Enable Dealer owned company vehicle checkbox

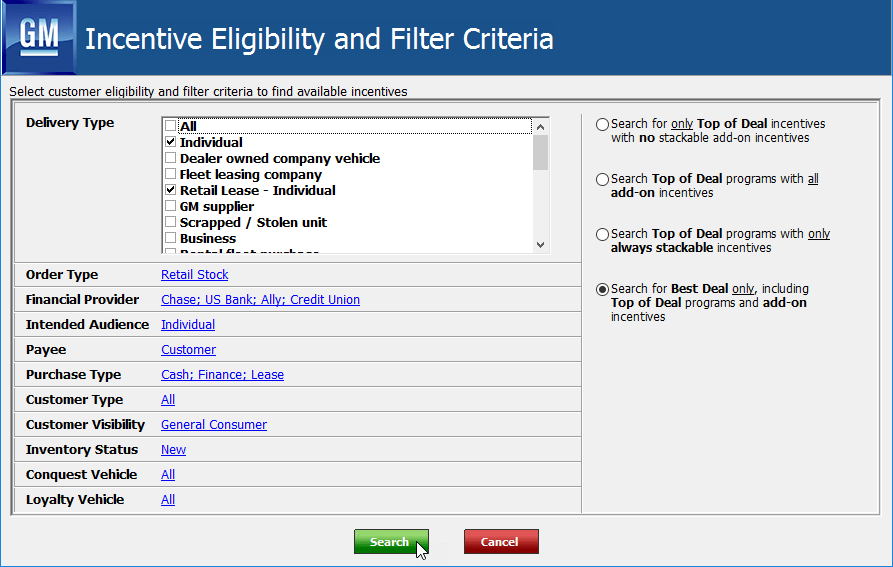point(170,158)
